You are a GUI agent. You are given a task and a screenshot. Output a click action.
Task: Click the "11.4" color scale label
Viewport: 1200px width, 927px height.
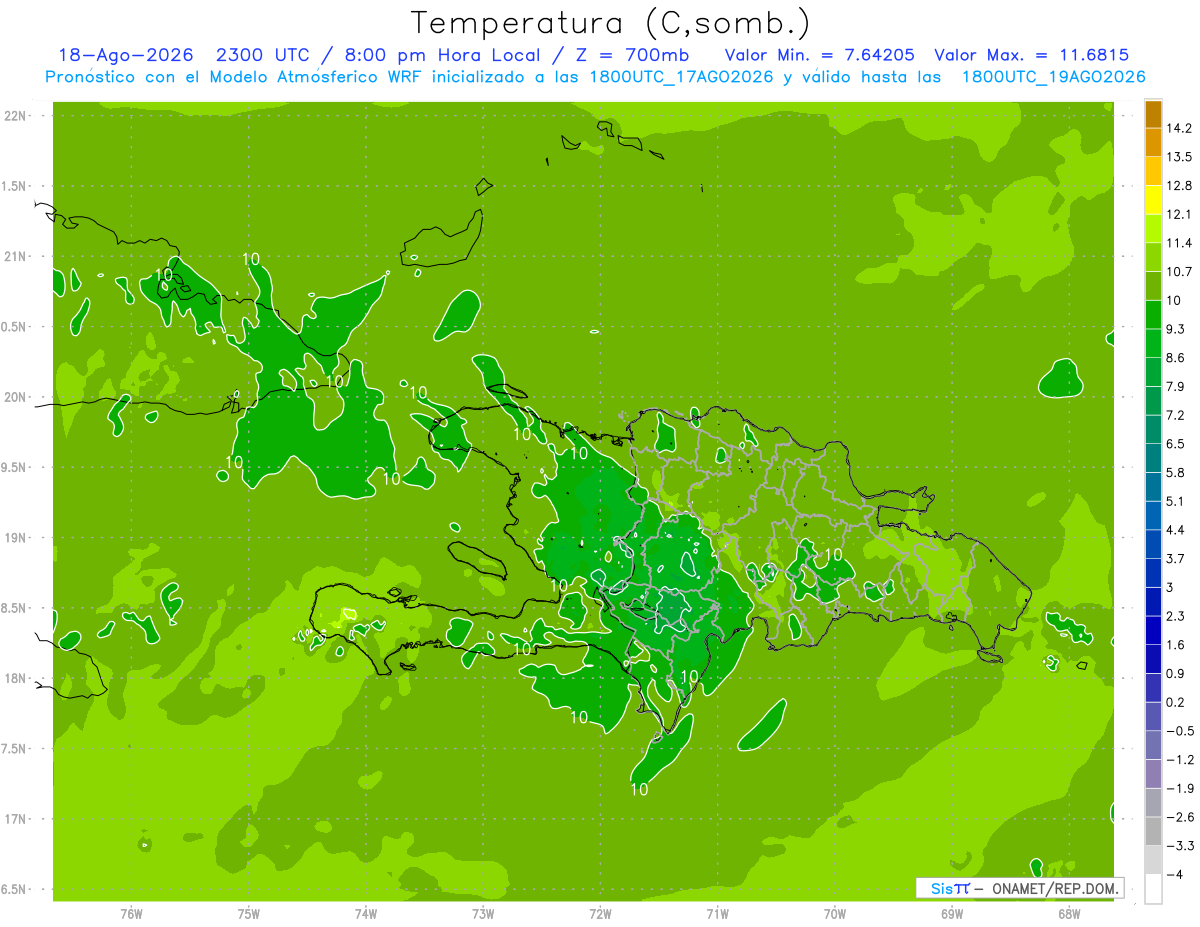1180,243
